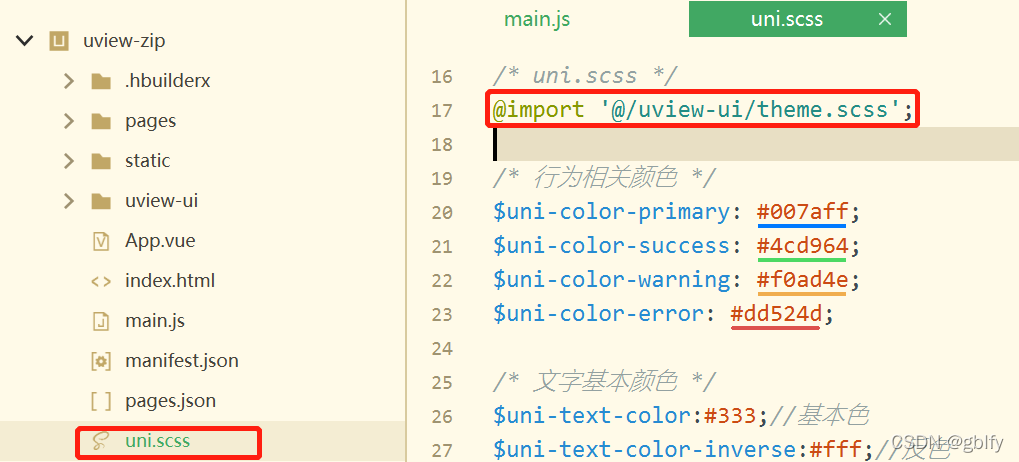Click the '基本色' comment on line 26
The height and width of the screenshot is (462, 1019).
click(833, 415)
